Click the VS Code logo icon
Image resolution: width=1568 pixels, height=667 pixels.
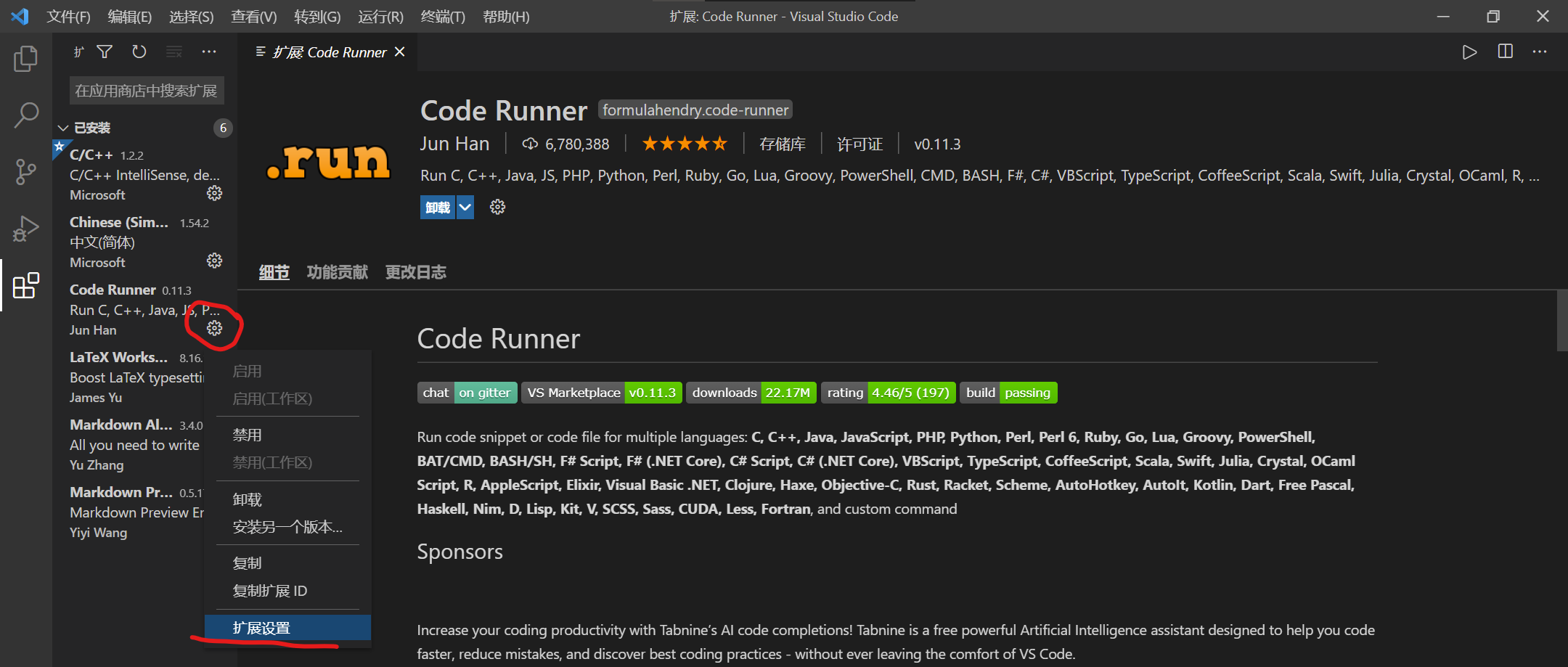[x=20, y=16]
